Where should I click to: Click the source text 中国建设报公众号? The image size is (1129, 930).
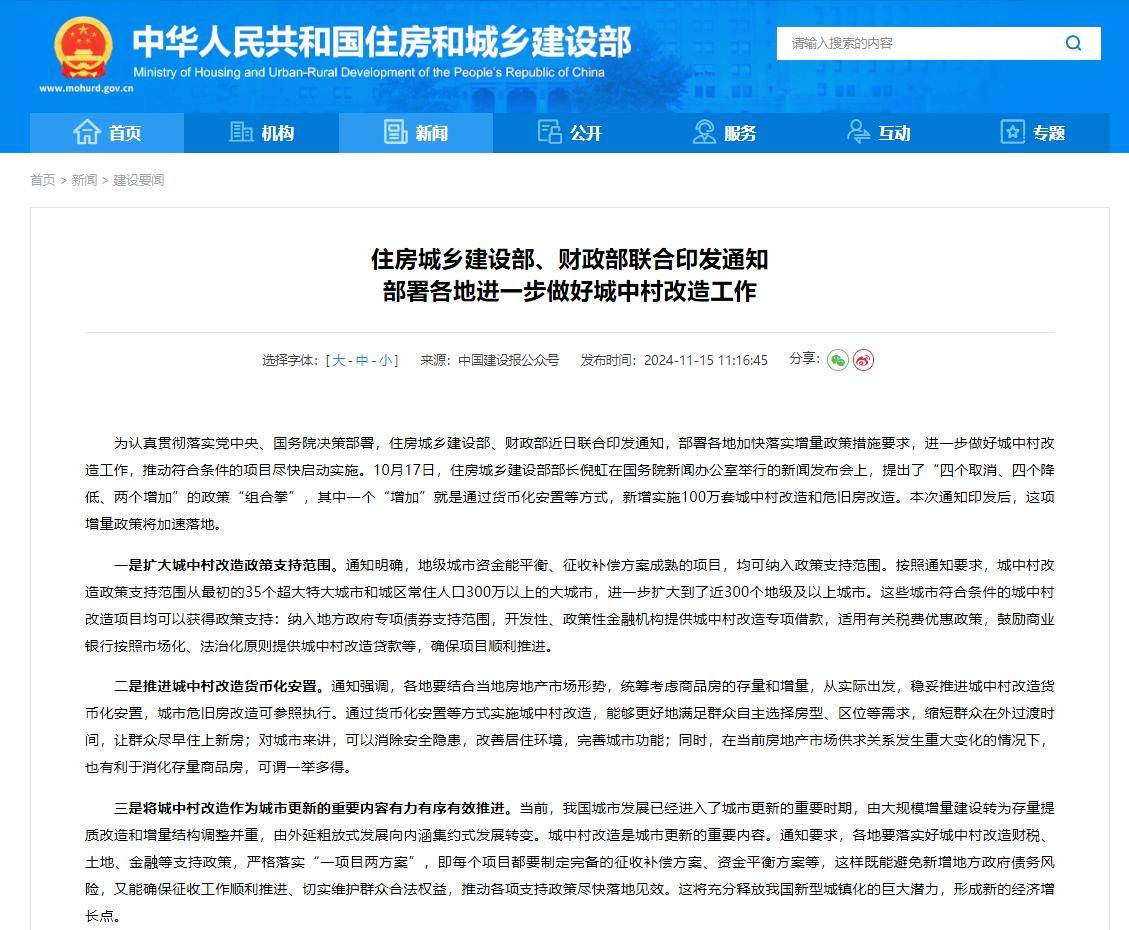[508, 360]
